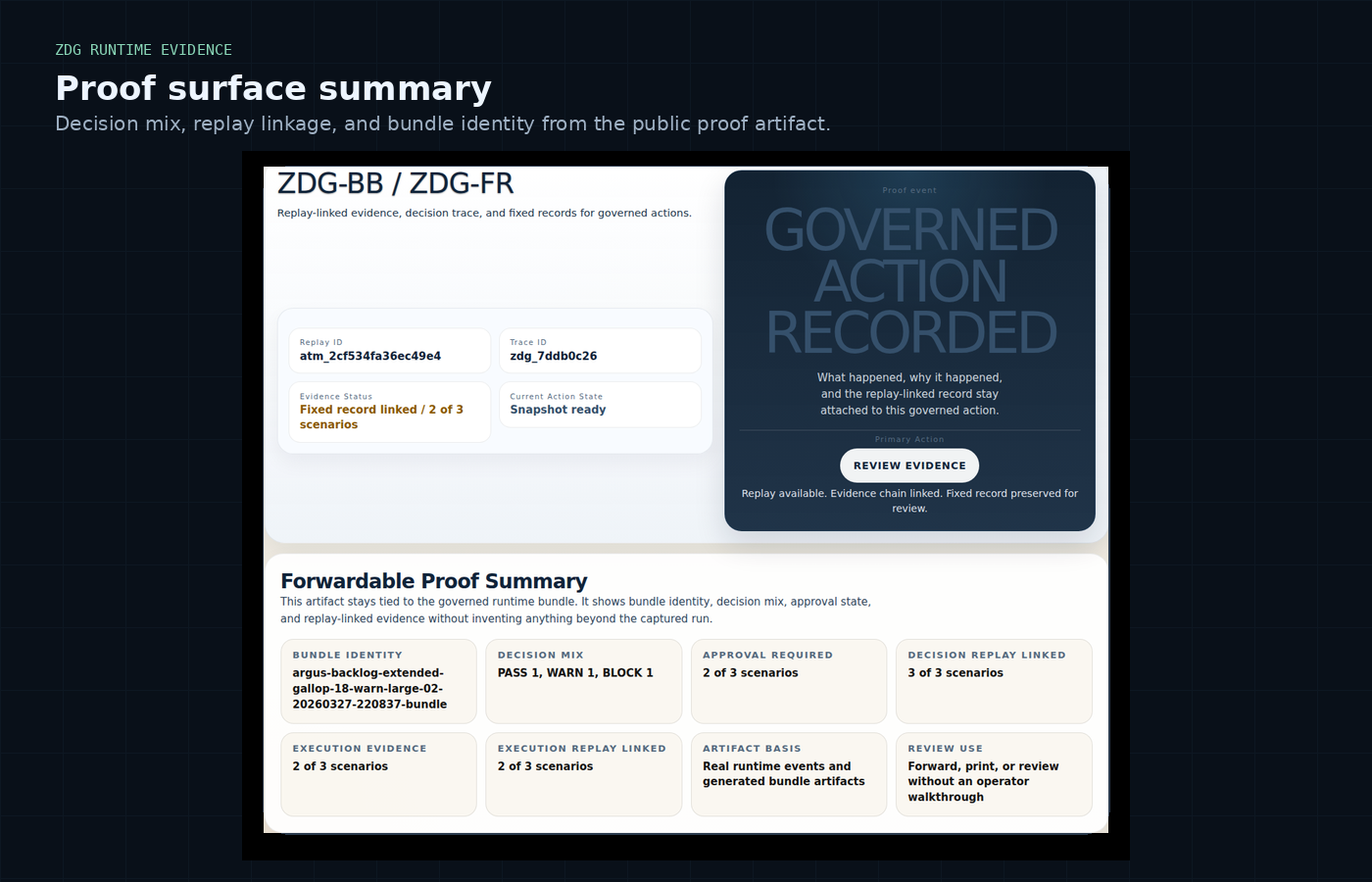This screenshot has height=882, width=1372.
Task: Click the ZDG RUNTIME EVIDENCE label
Action: coord(143,50)
